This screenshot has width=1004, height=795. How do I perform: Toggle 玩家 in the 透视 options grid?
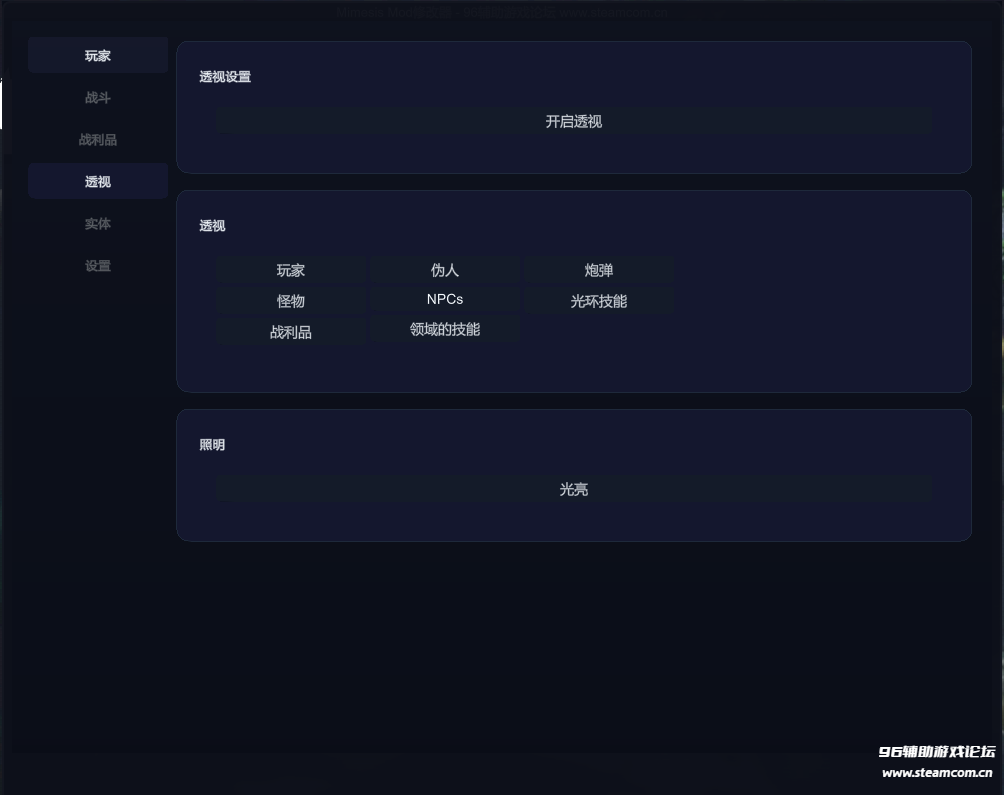tap(291, 270)
